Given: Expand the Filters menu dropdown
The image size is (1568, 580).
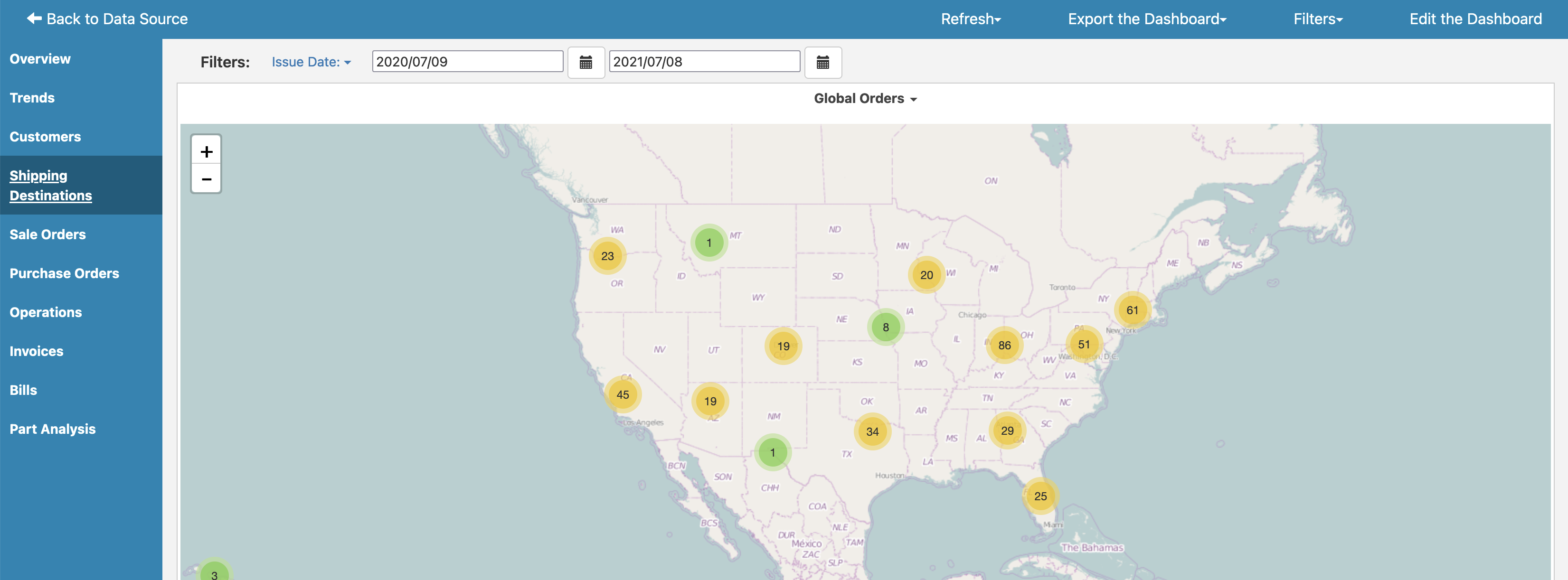Looking at the screenshot, I should click(1318, 18).
